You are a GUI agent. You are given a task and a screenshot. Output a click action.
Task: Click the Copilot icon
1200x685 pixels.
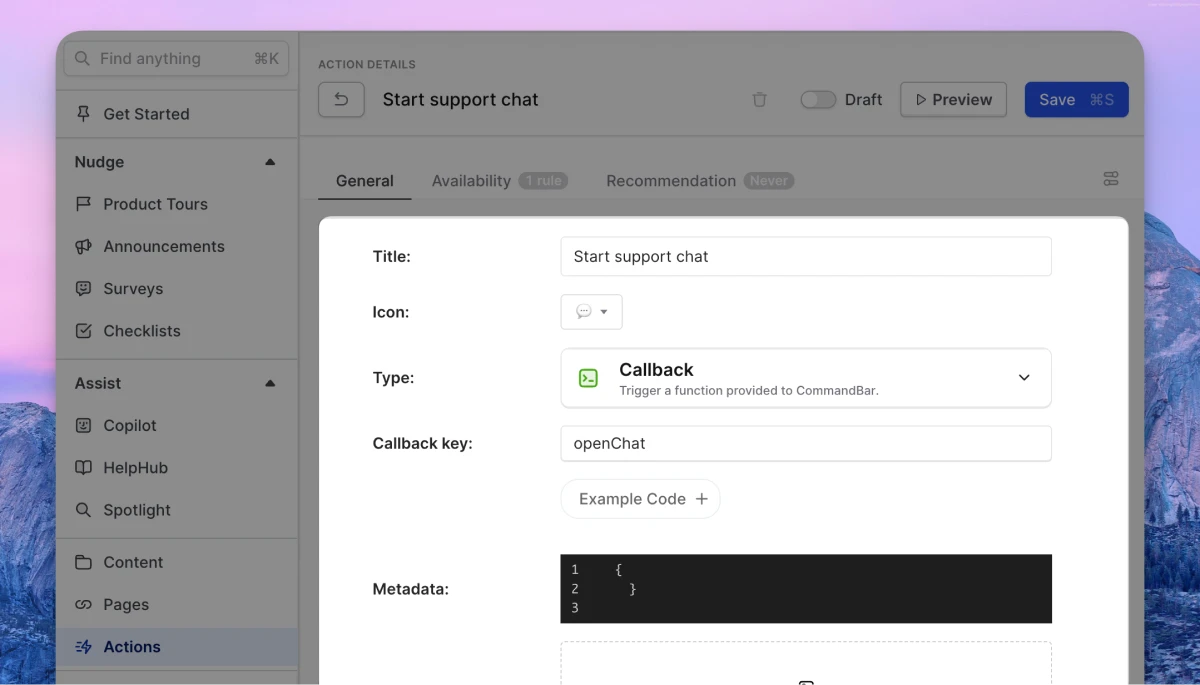point(84,425)
